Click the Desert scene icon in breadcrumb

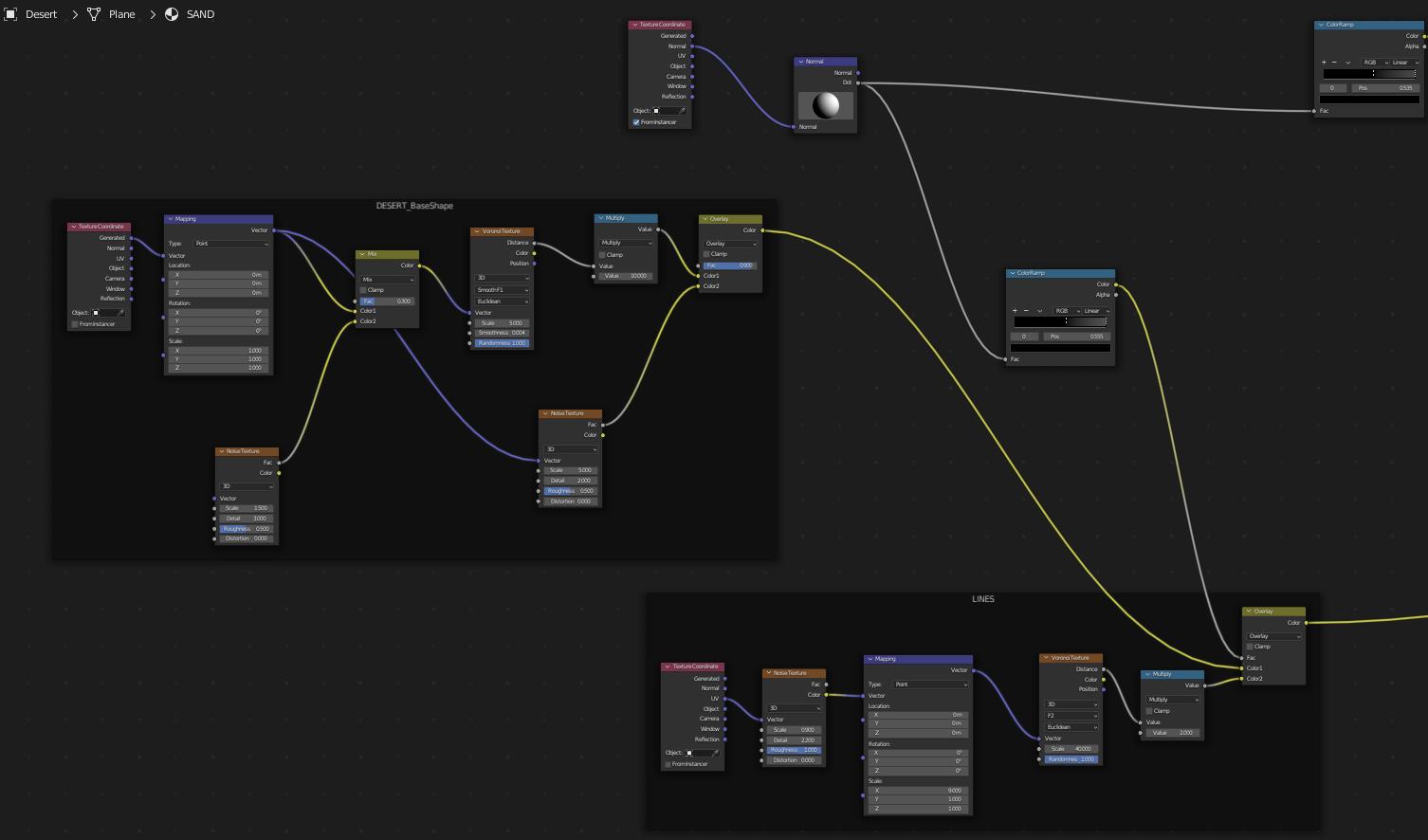(x=10, y=14)
